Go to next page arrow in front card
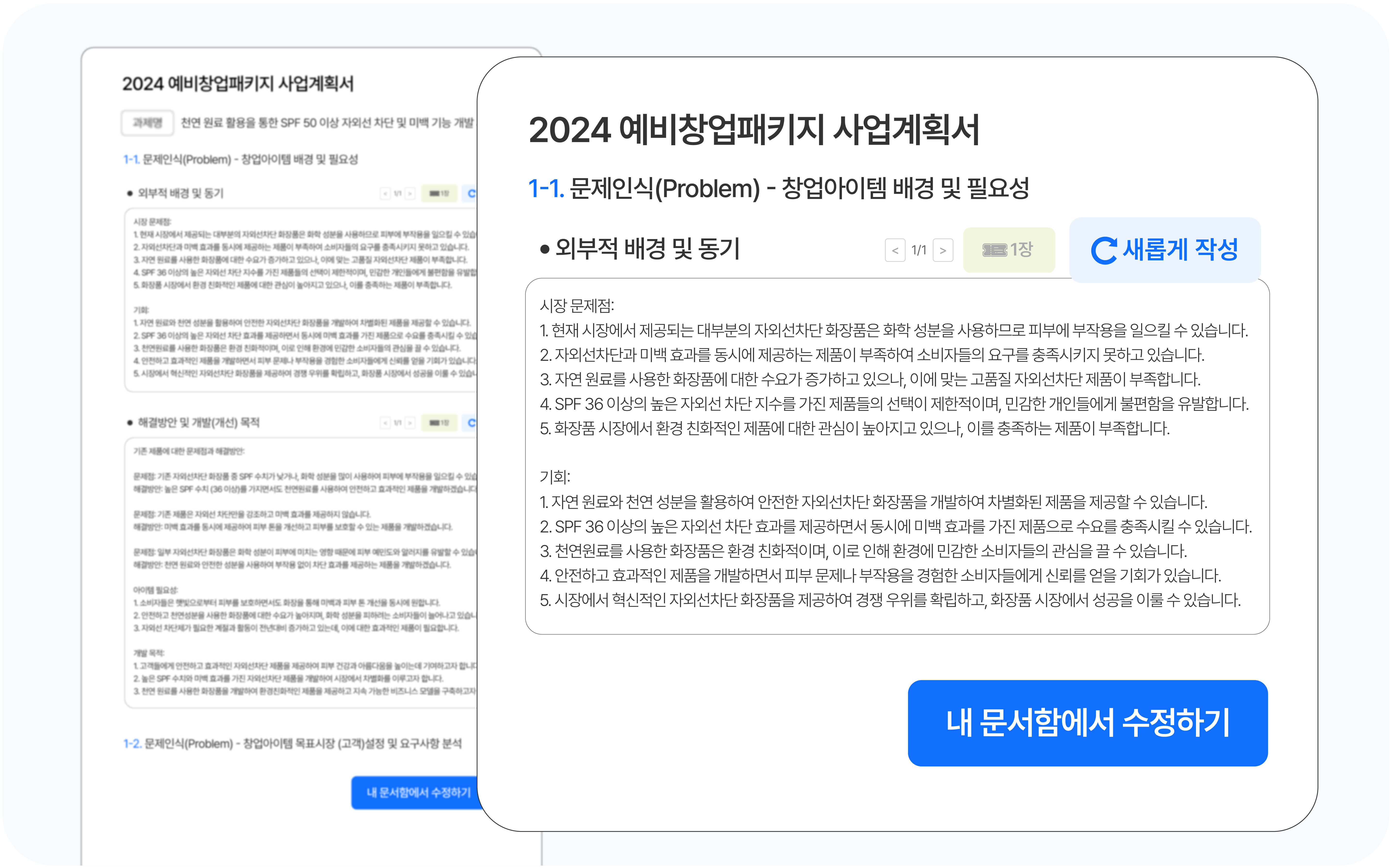 (943, 250)
